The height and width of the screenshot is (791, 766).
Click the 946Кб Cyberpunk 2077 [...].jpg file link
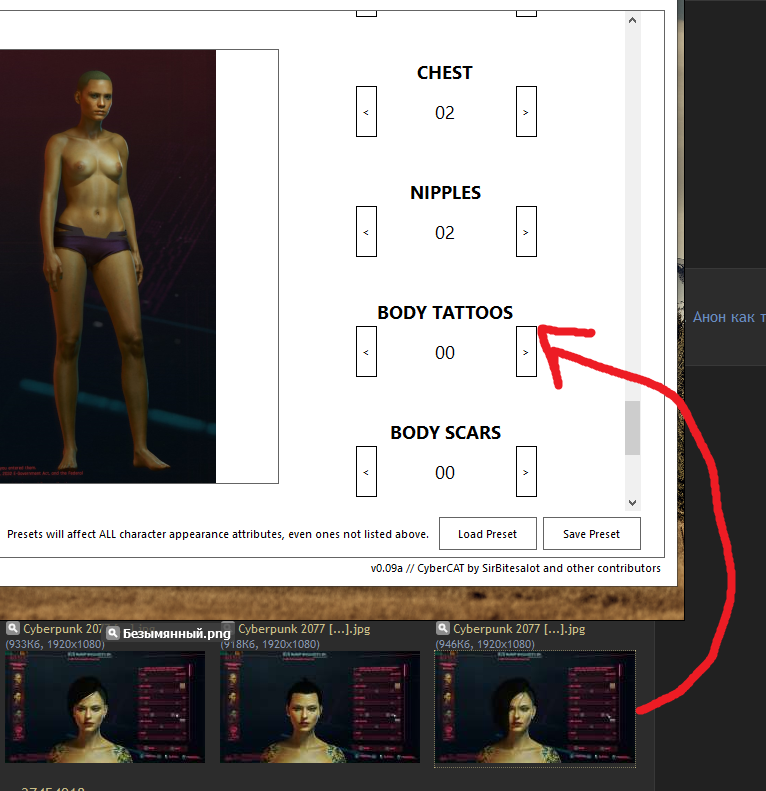point(519,629)
